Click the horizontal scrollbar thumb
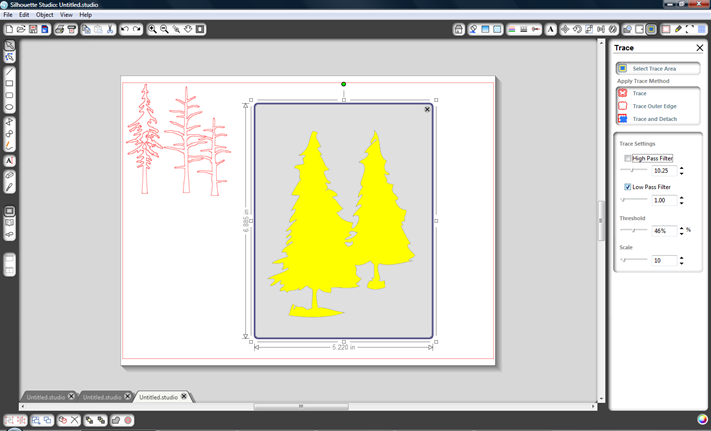Viewport: 711px width, 431px height. [x=301, y=406]
